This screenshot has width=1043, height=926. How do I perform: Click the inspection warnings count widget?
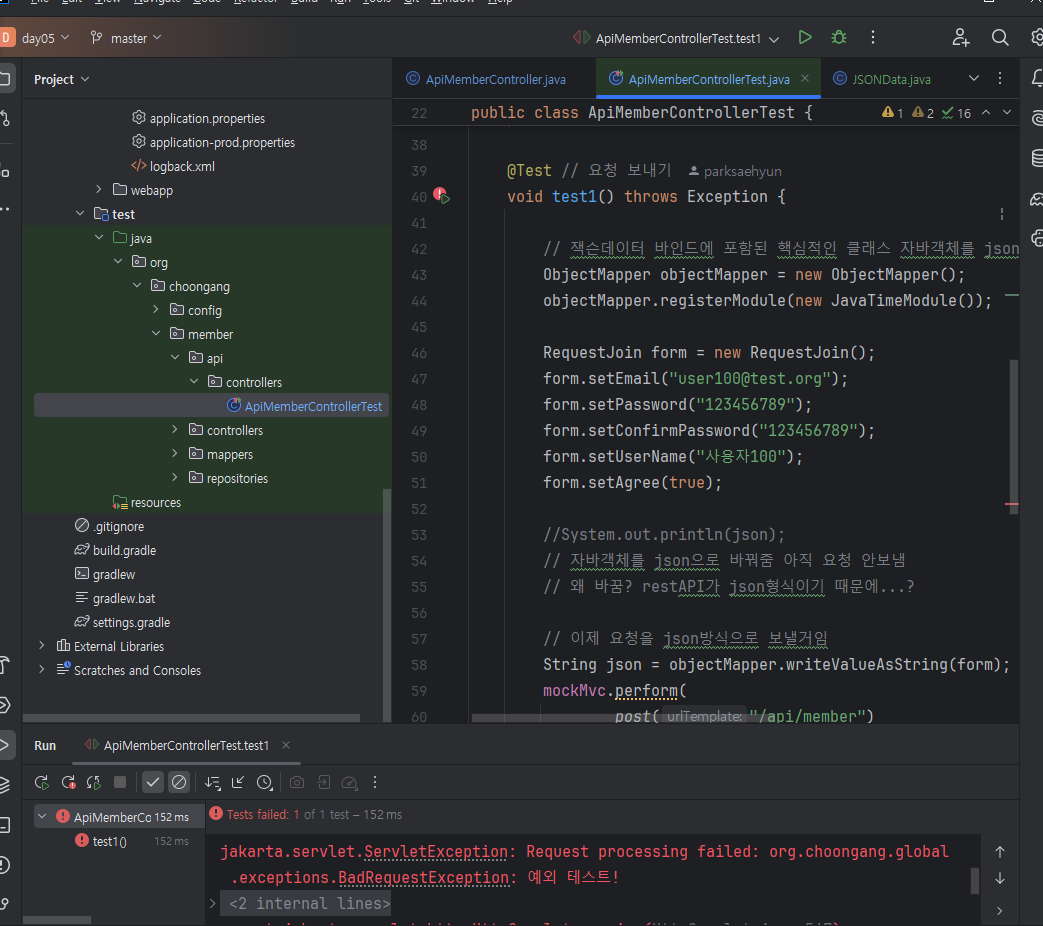tap(927, 112)
